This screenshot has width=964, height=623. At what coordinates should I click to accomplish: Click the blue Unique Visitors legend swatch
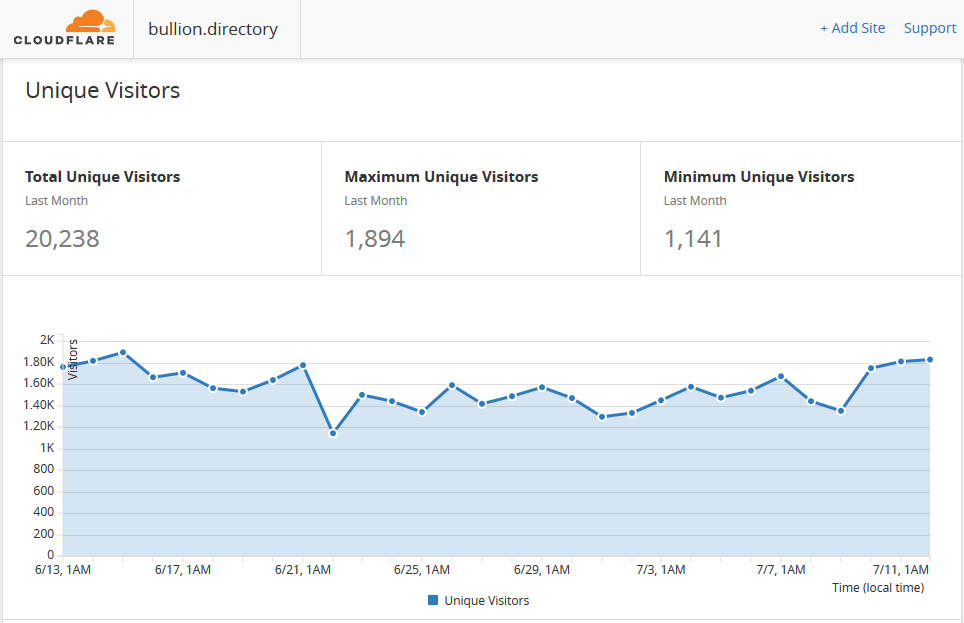click(x=433, y=600)
